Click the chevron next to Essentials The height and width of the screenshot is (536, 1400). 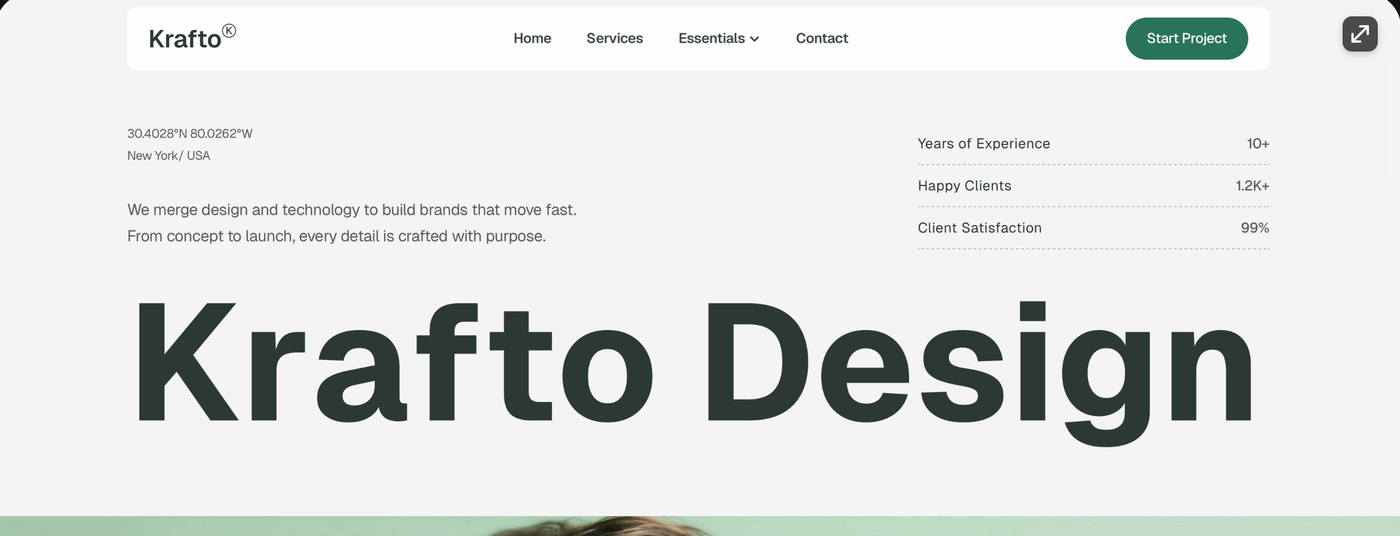pos(754,39)
